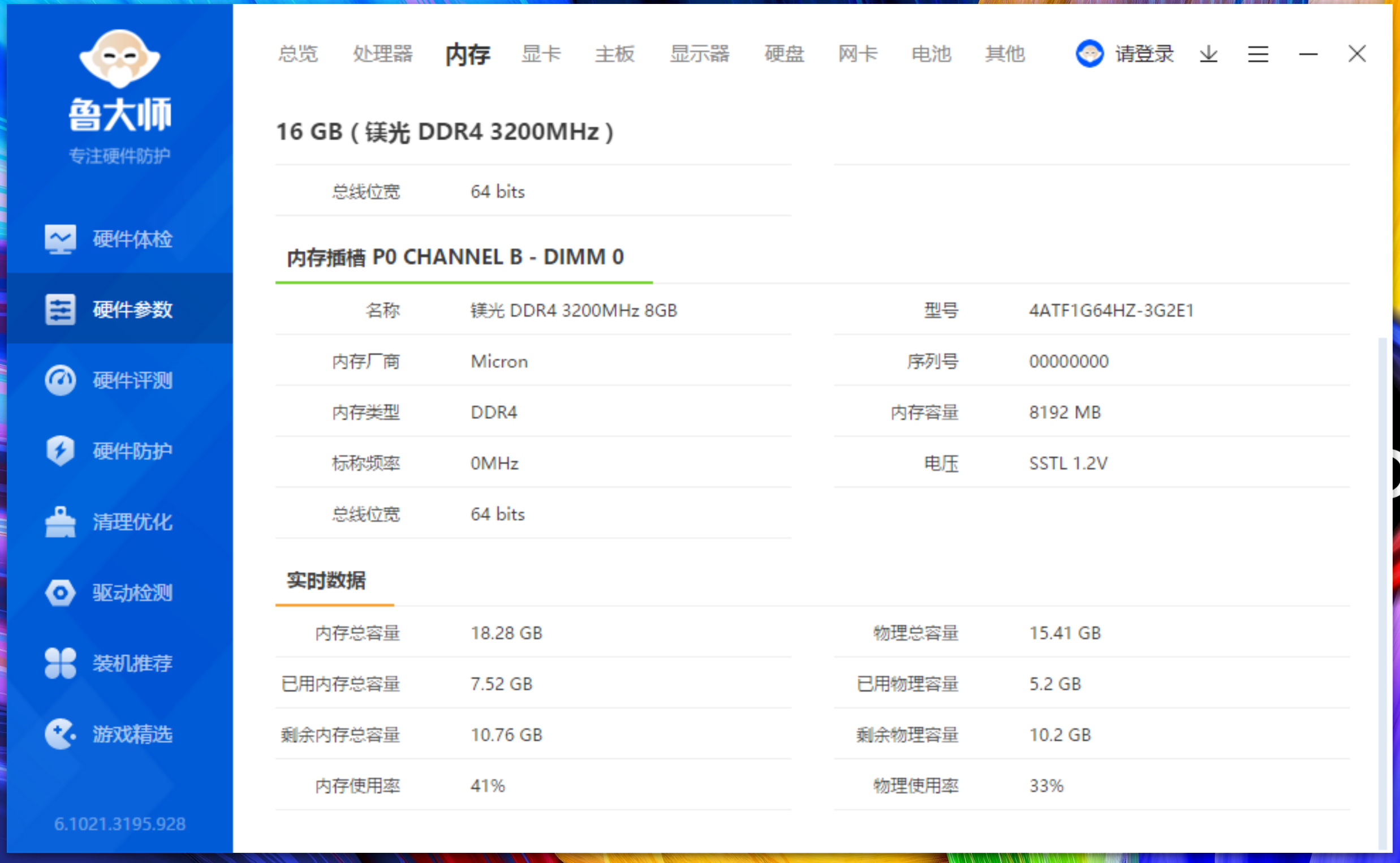Click the 10.76 GB remaining memory value
Image resolution: width=1400 pixels, height=863 pixels.
[x=506, y=735]
